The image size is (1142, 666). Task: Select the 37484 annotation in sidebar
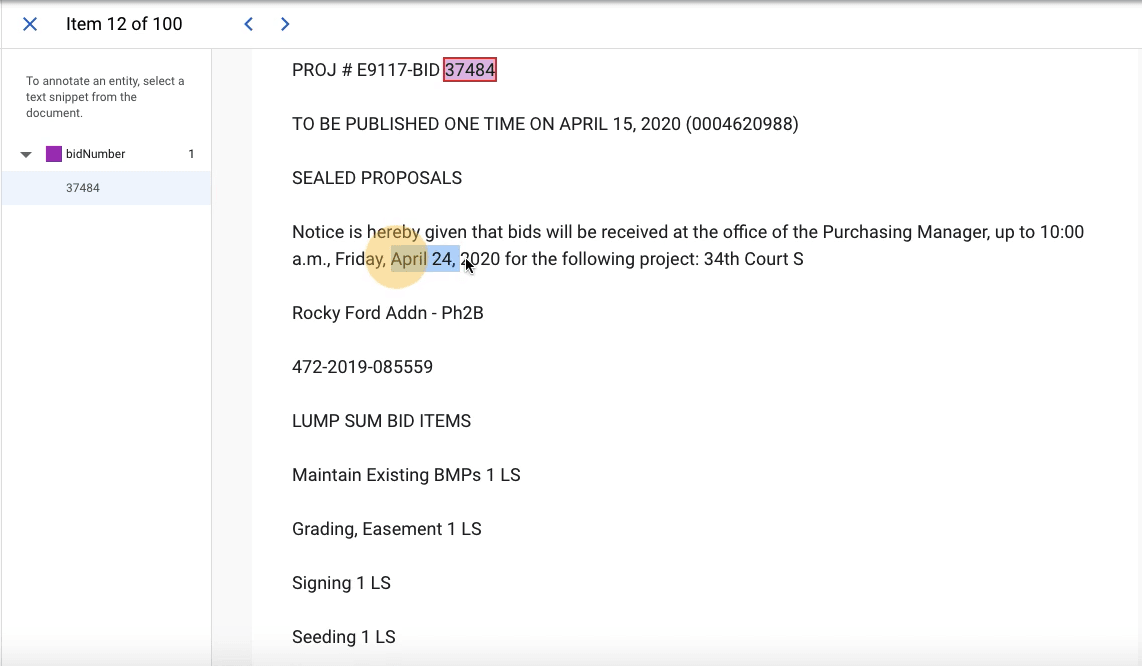coord(106,188)
